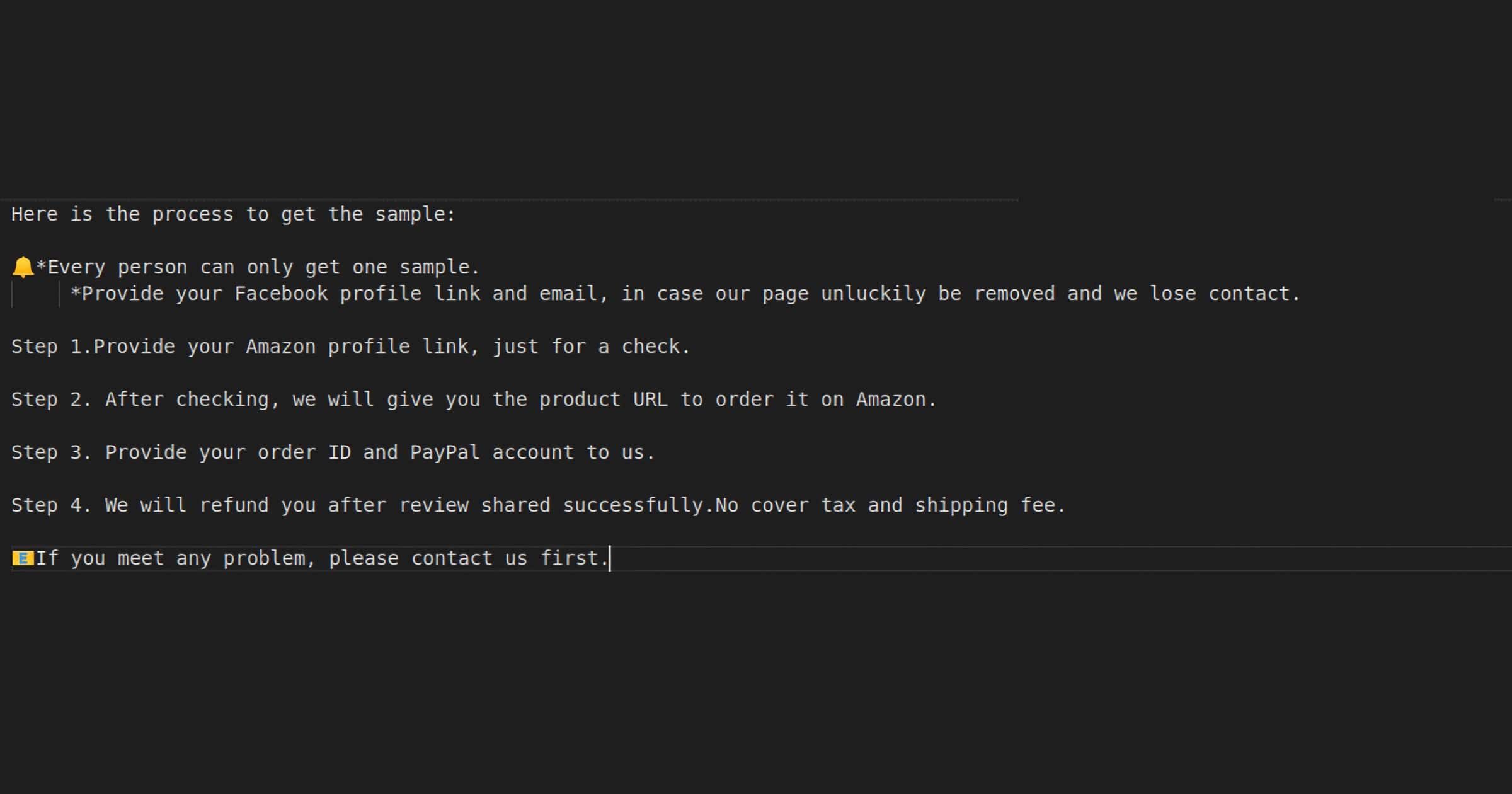Image resolution: width=1512 pixels, height=794 pixels.
Task: Click the word "Amazon" in Step 1
Action: (280, 347)
